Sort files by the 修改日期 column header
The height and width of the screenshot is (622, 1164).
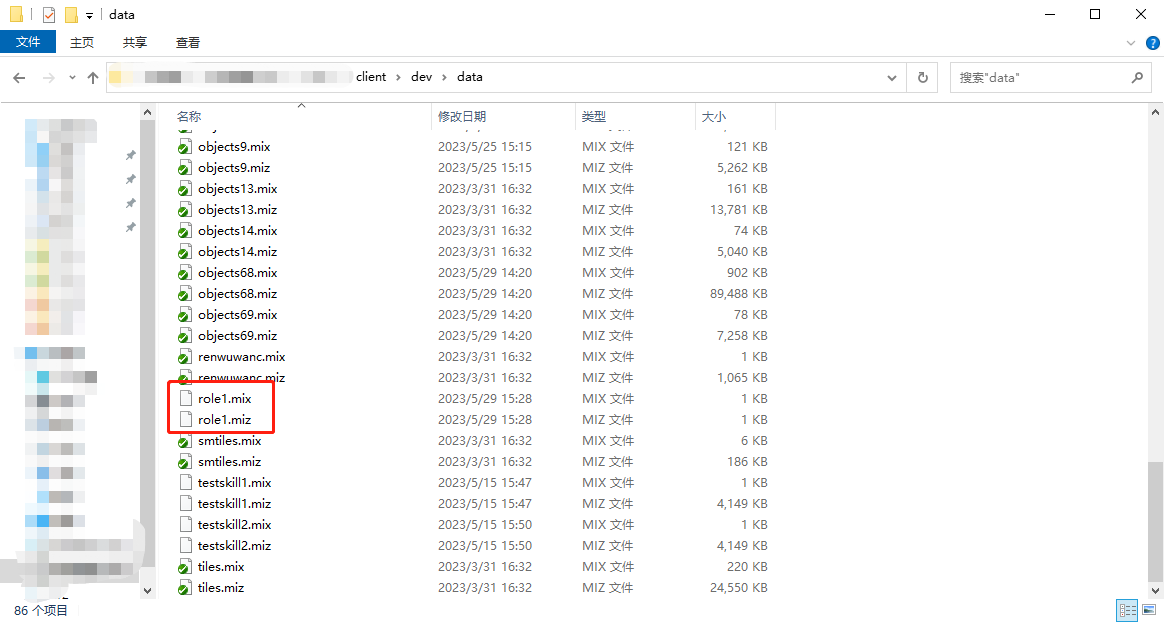tap(462, 117)
